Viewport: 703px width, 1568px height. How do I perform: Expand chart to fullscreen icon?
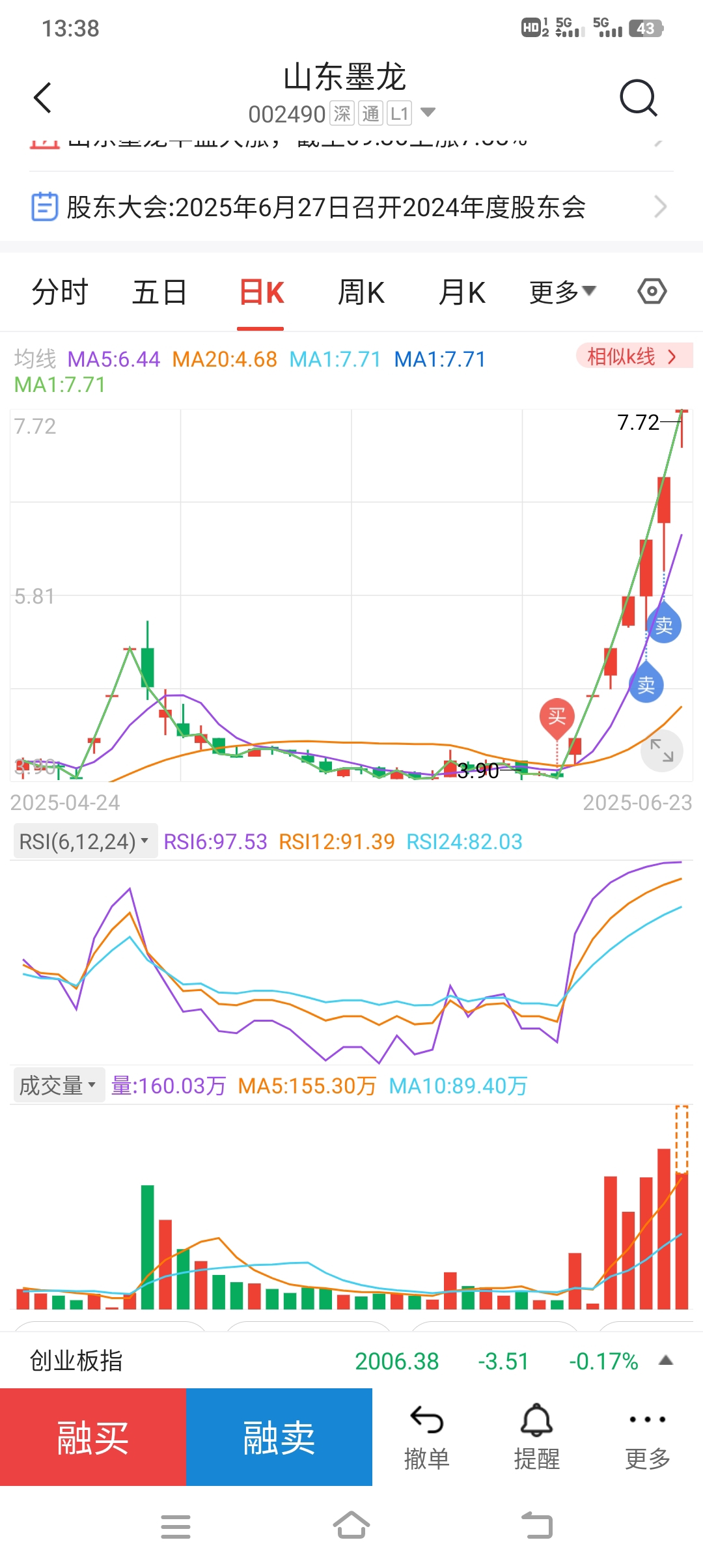[x=662, y=751]
